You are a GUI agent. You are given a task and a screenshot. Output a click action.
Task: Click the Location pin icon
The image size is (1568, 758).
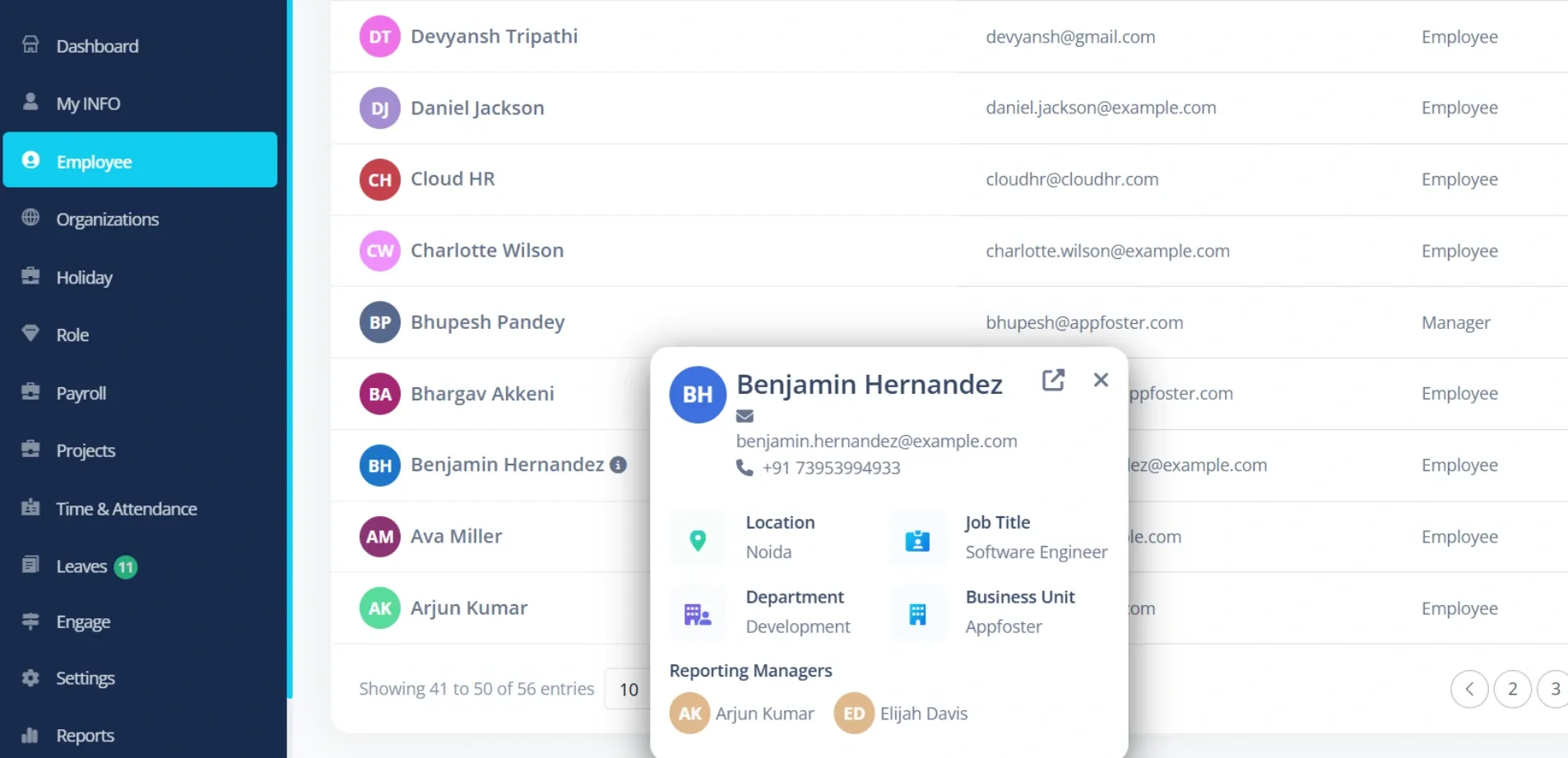(698, 540)
